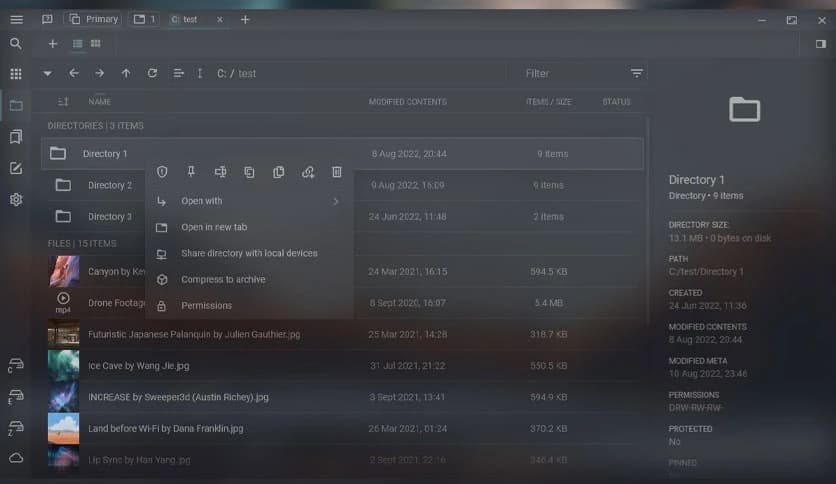The height and width of the screenshot is (484, 836).
Task: Open the global search sidebar icon
Action: click(x=16, y=44)
